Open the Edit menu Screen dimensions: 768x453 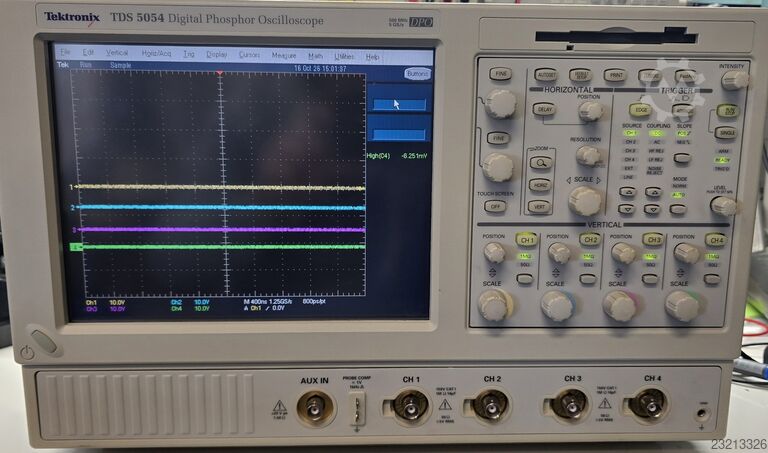coord(88,52)
